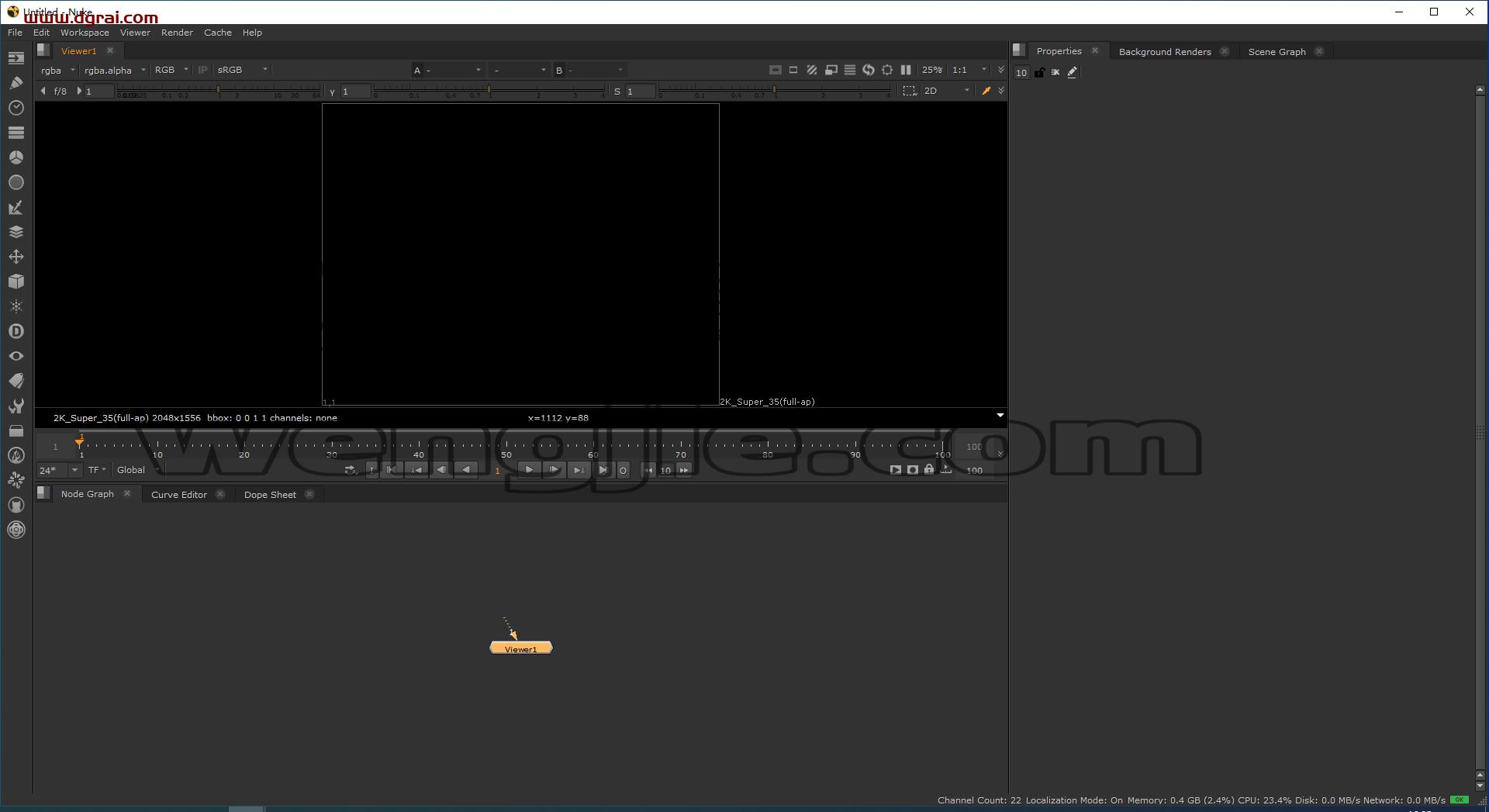
Task: Open the Render menu
Action: pos(177,33)
